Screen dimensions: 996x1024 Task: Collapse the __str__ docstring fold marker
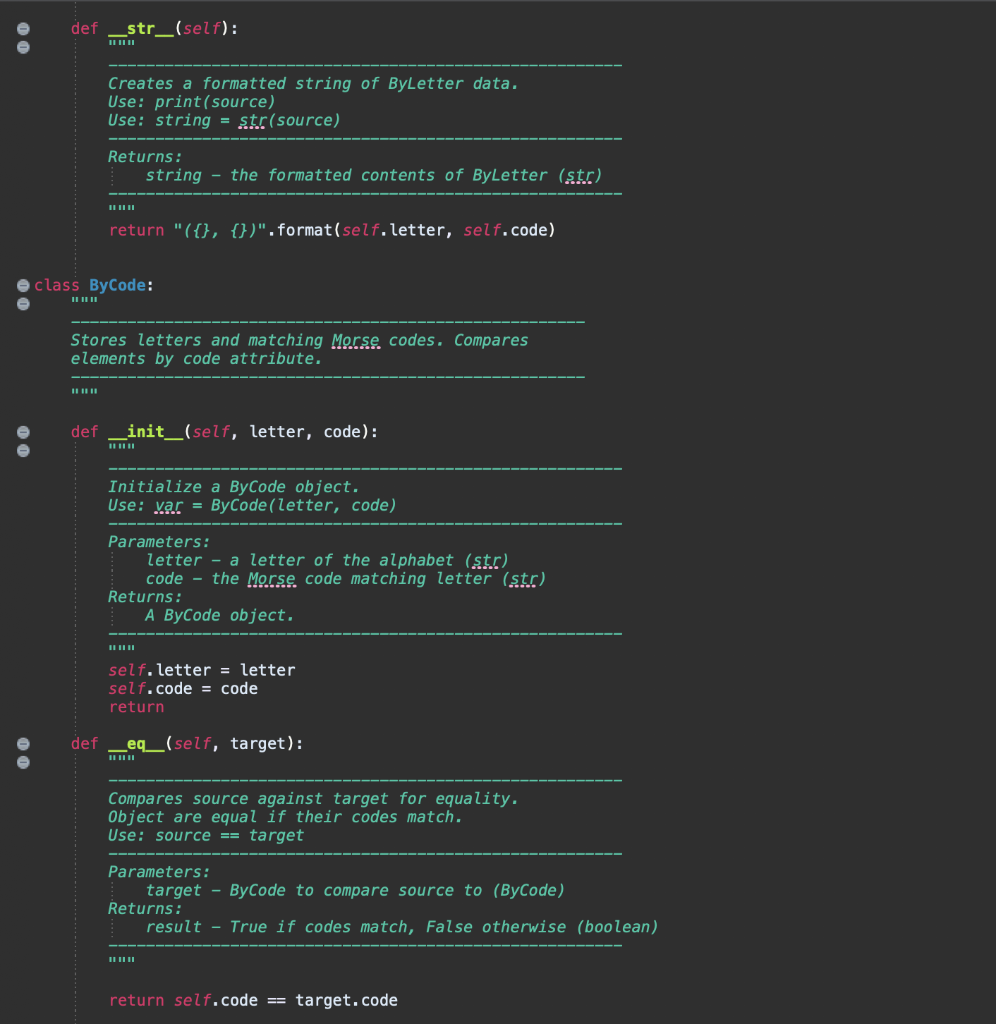22,46
